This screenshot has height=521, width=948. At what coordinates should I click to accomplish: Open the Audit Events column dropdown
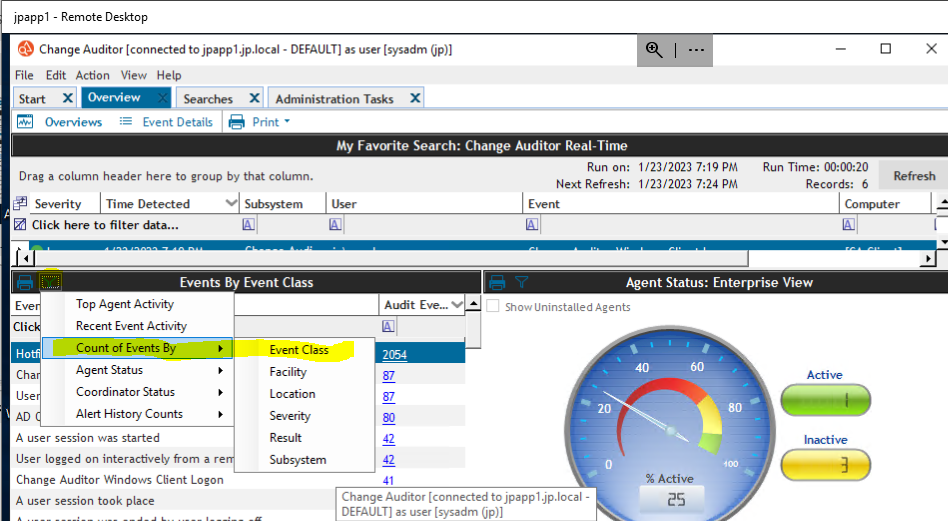[457, 305]
